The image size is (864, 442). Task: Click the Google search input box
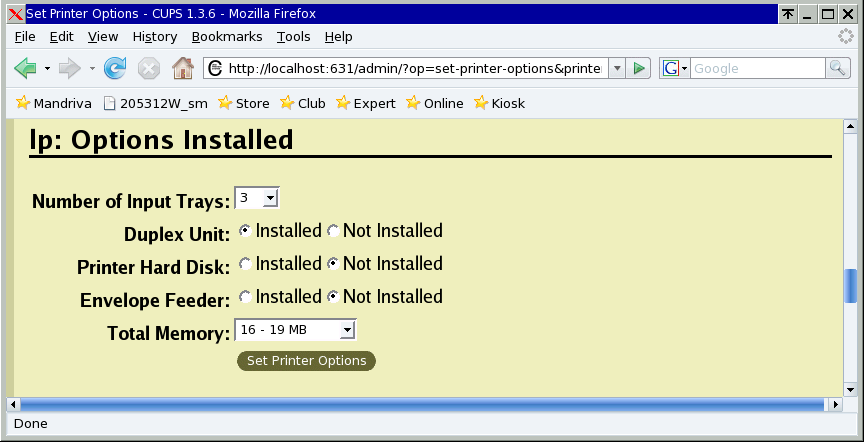[x=758, y=68]
